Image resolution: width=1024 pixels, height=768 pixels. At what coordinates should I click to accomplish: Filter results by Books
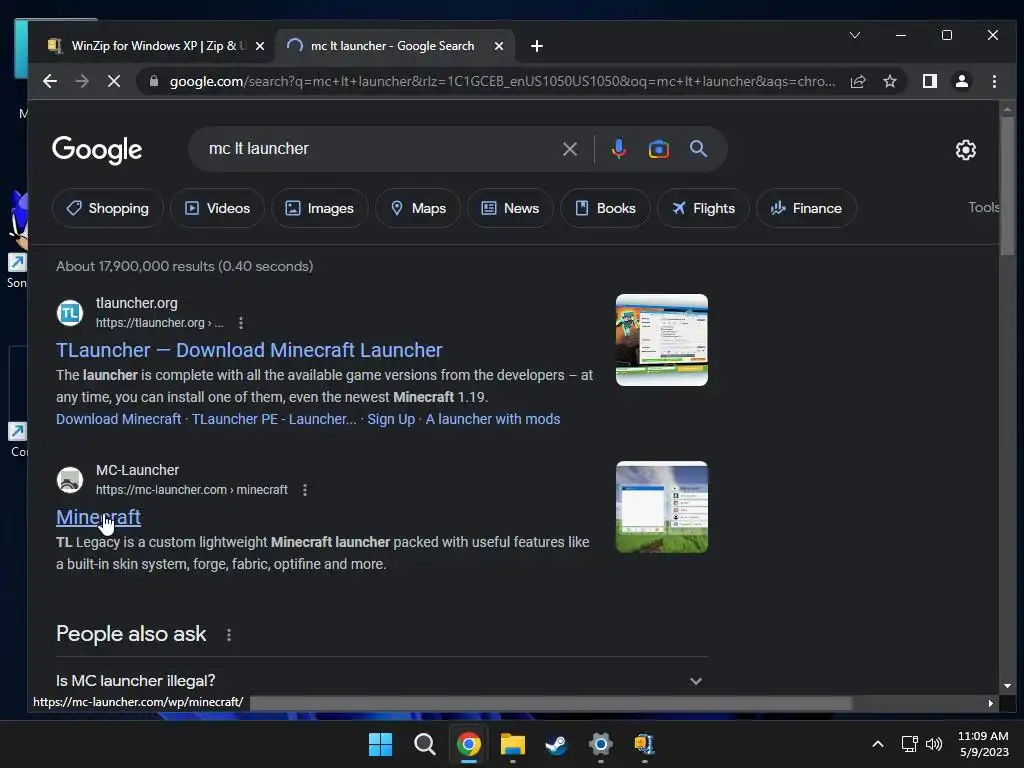pyautogui.click(x=605, y=208)
